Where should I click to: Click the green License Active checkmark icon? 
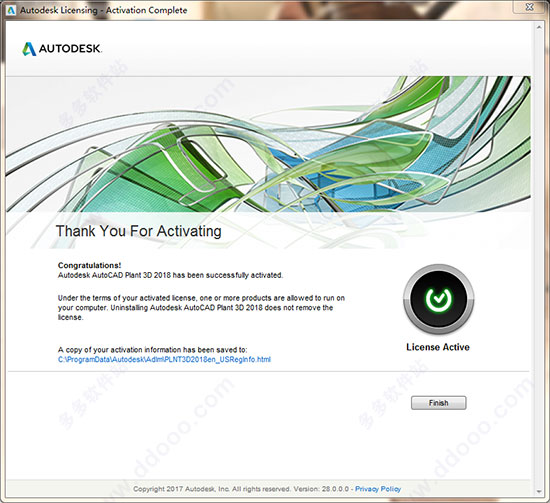tap(438, 299)
